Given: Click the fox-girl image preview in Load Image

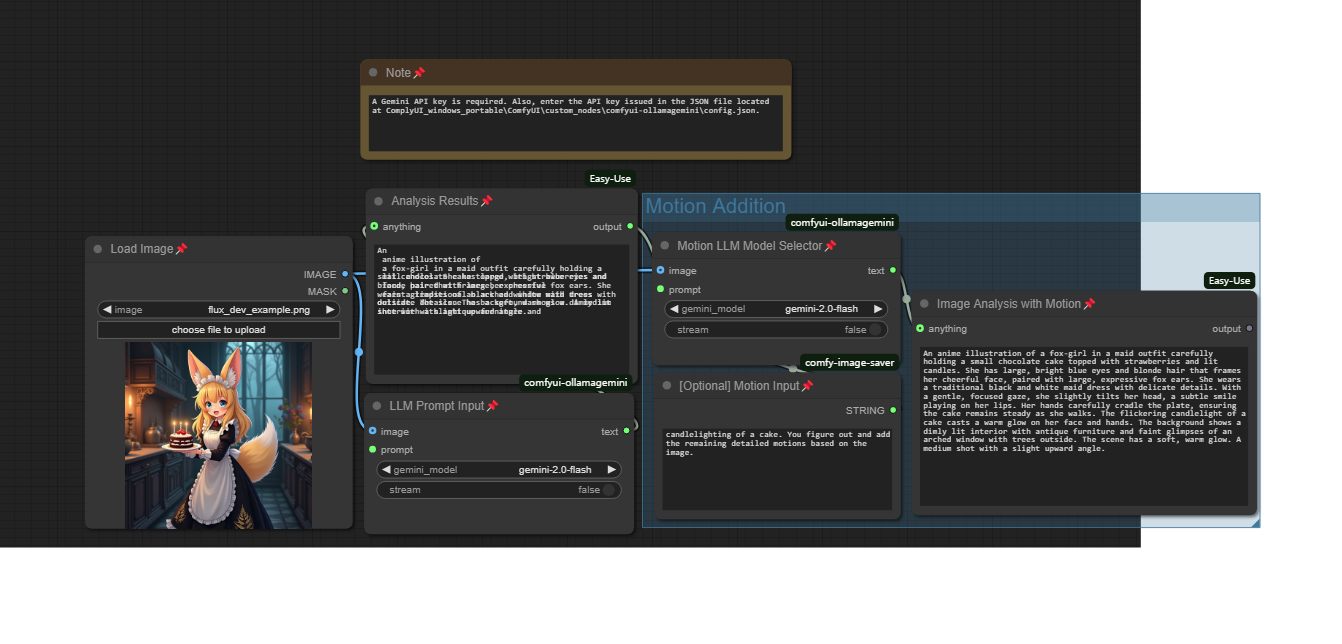Looking at the screenshot, I should pos(218,435).
